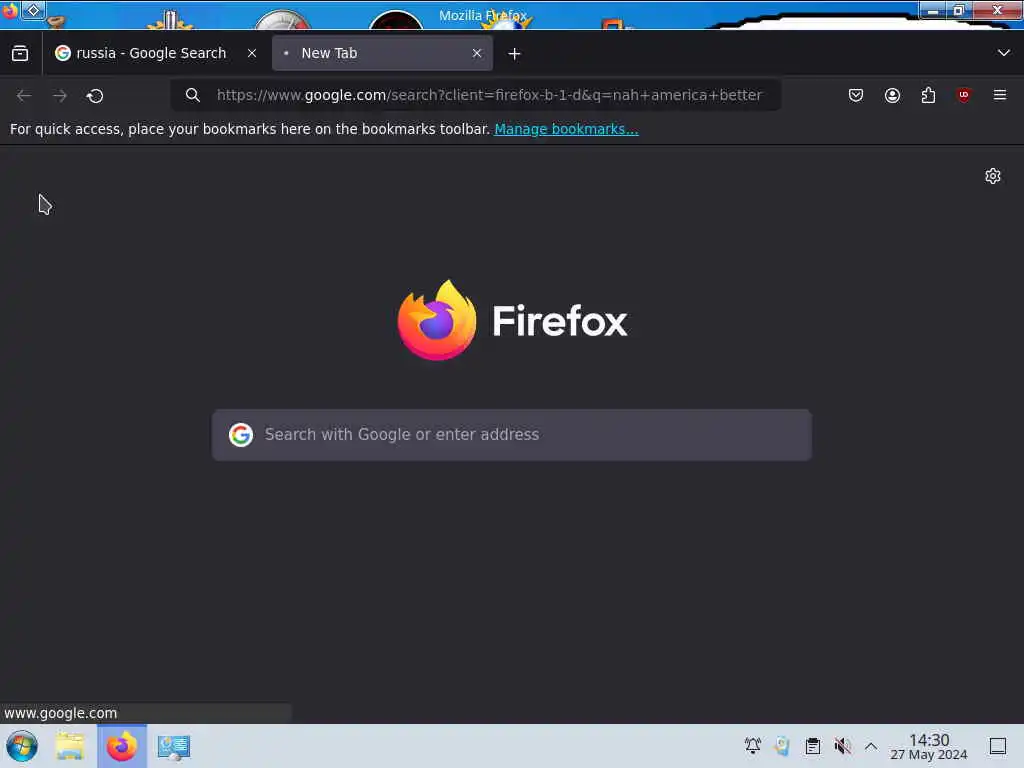Click the Search with Google or enter address box
Screen dimensions: 1024x768
click(x=512, y=435)
